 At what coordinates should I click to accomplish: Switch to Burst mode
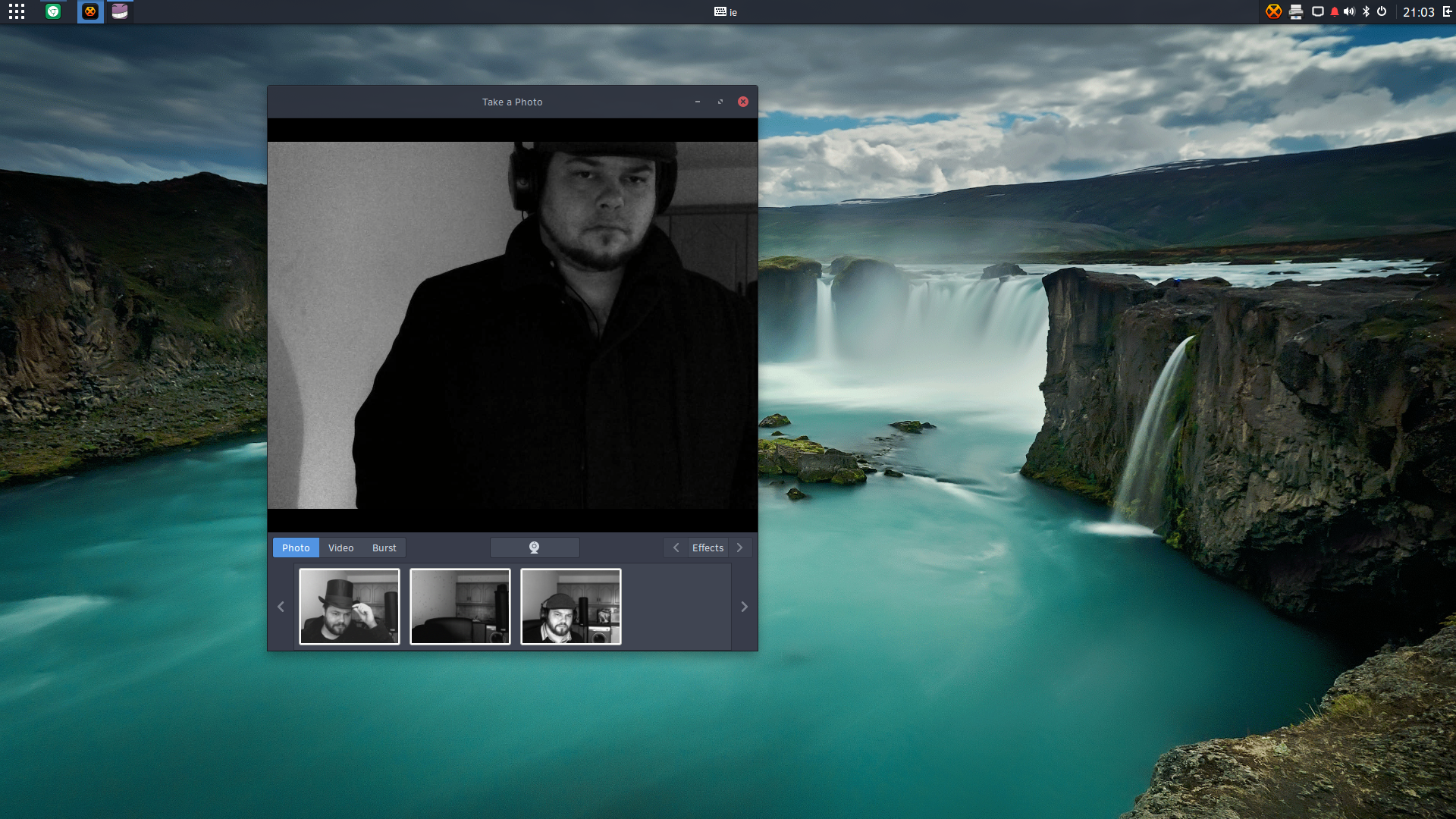tap(384, 548)
